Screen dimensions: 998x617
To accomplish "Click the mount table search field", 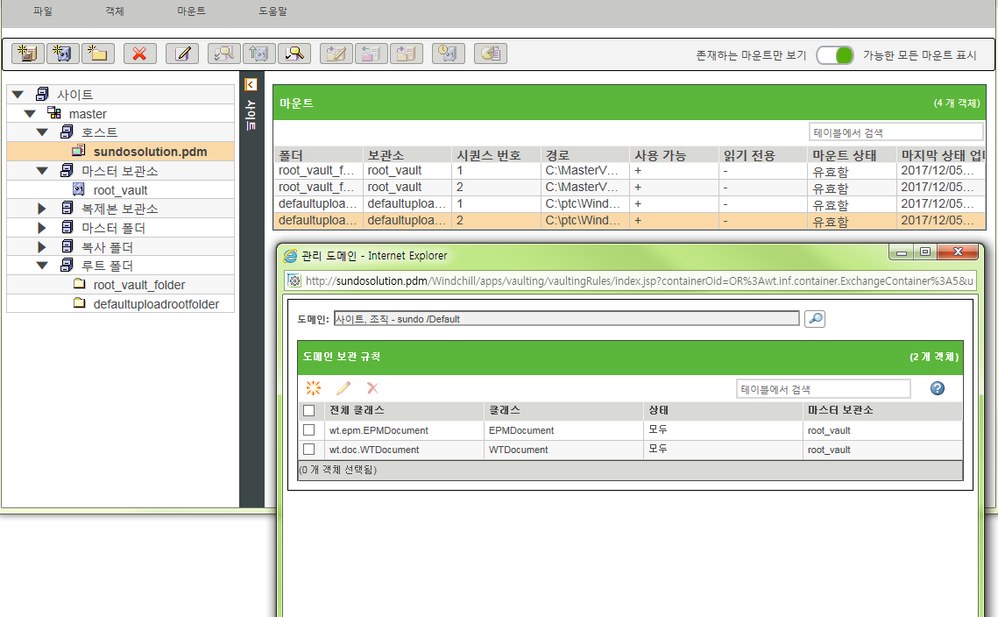I will [895, 132].
